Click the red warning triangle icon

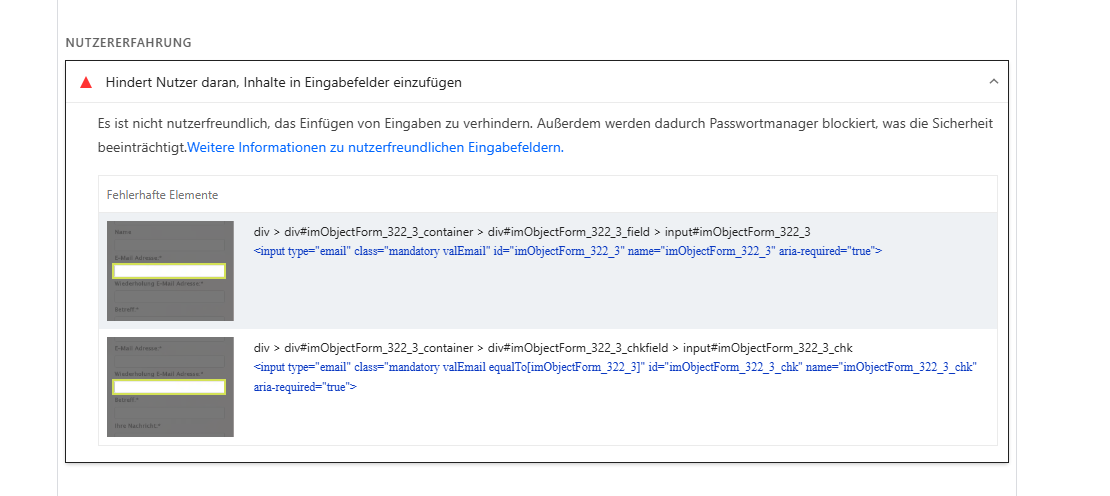coord(86,83)
